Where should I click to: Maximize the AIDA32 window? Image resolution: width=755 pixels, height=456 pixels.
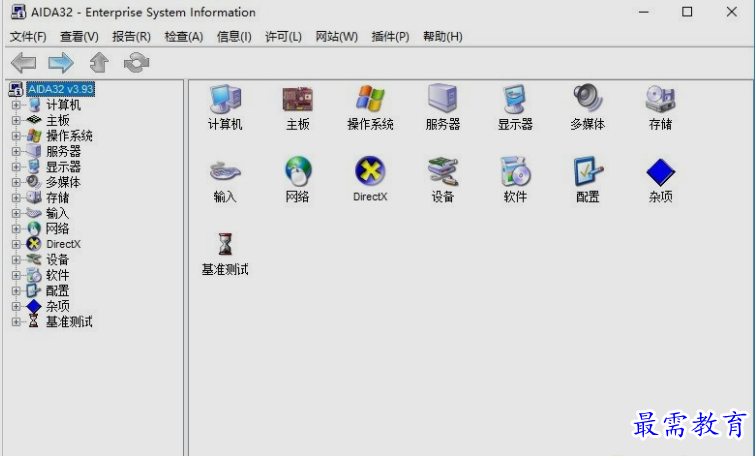click(x=687, y=12)
